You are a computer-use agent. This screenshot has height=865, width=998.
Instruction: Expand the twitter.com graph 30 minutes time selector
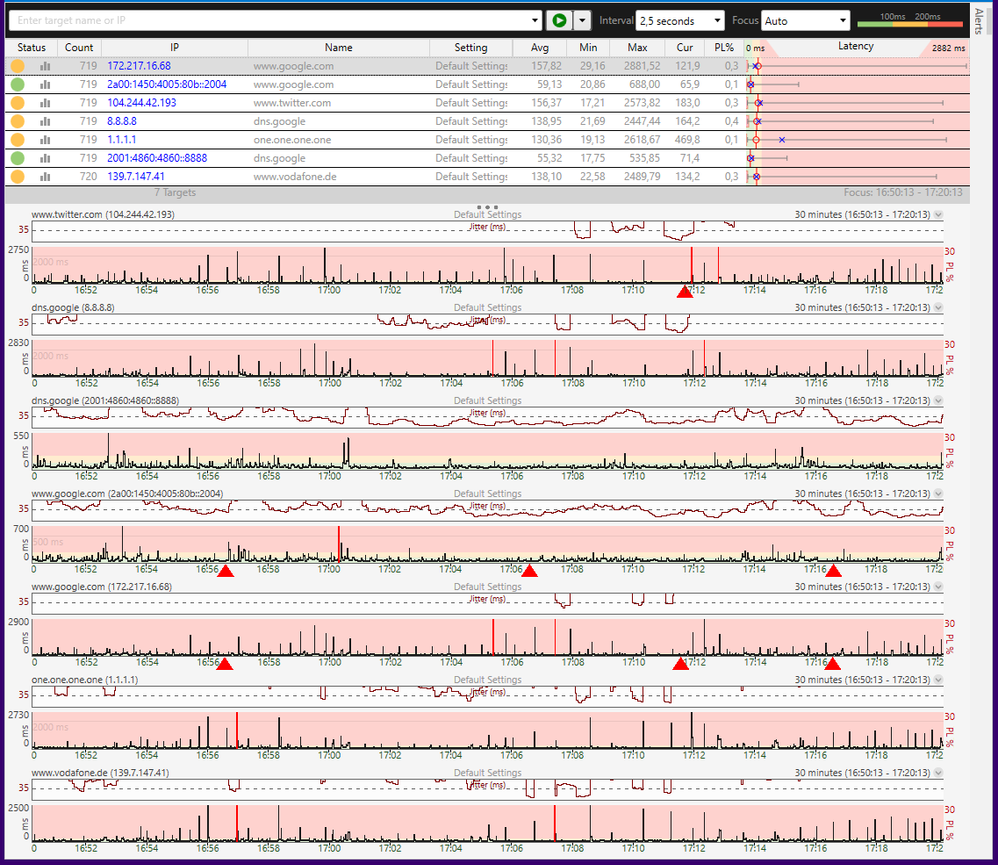tap(937, 214)
